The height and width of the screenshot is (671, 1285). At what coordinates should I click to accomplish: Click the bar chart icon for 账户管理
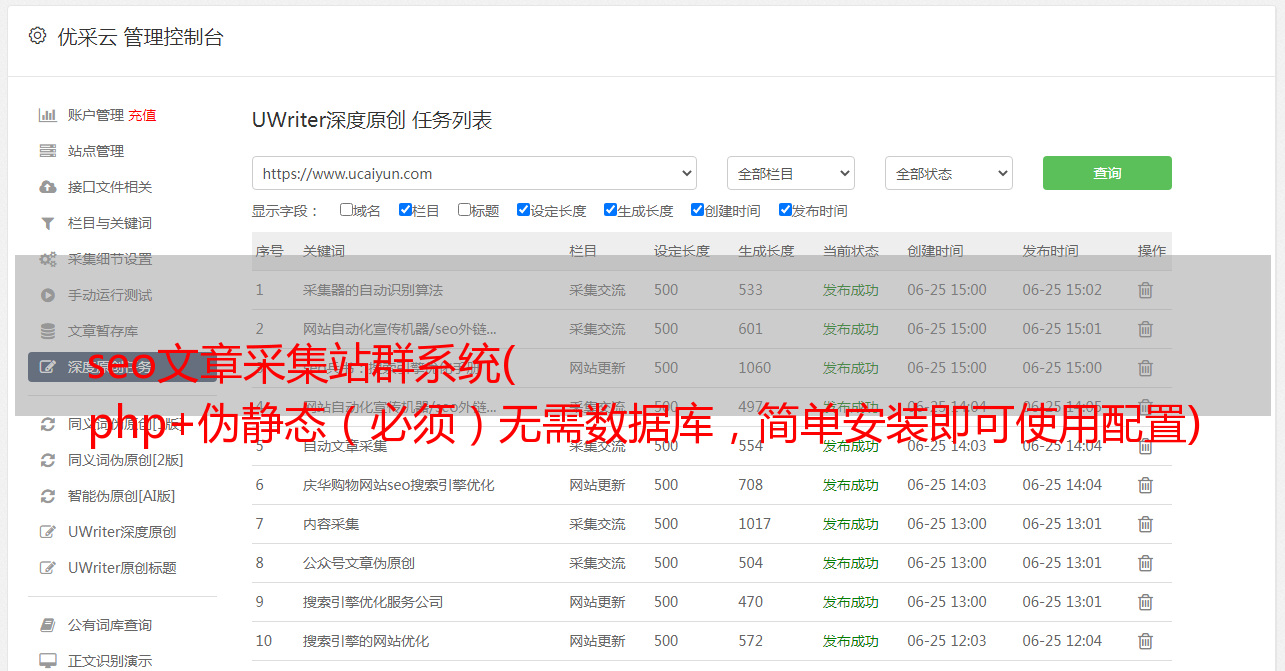[47, 115]
